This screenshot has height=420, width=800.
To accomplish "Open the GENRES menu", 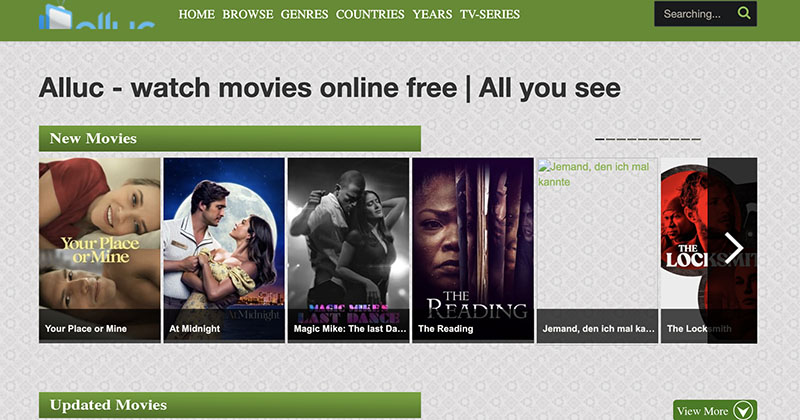I will [x=305, y=14].
